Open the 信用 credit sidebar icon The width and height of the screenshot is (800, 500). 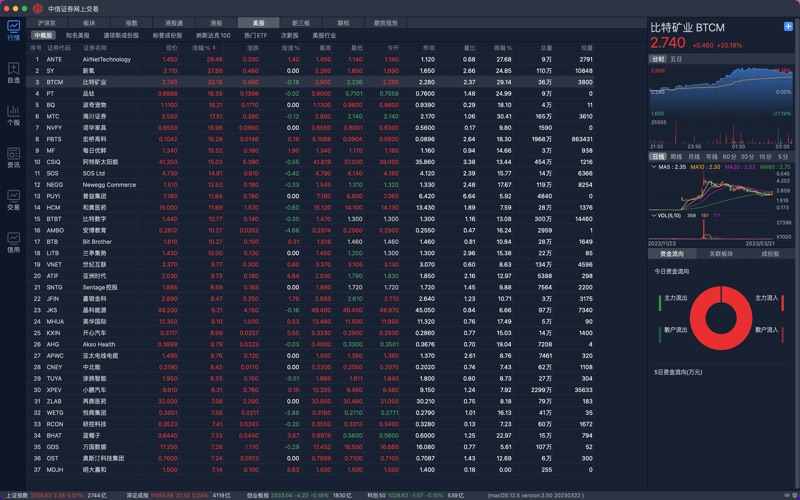[x=13, y=242]
